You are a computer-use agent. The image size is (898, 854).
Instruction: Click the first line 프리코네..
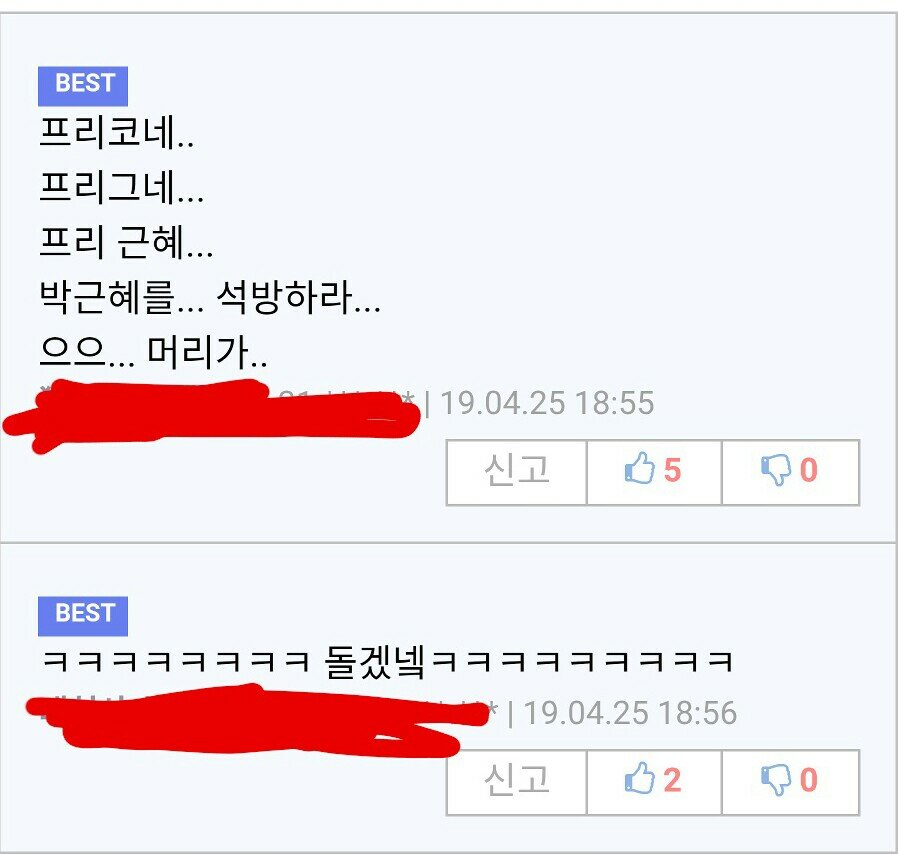tap(117, 132)
